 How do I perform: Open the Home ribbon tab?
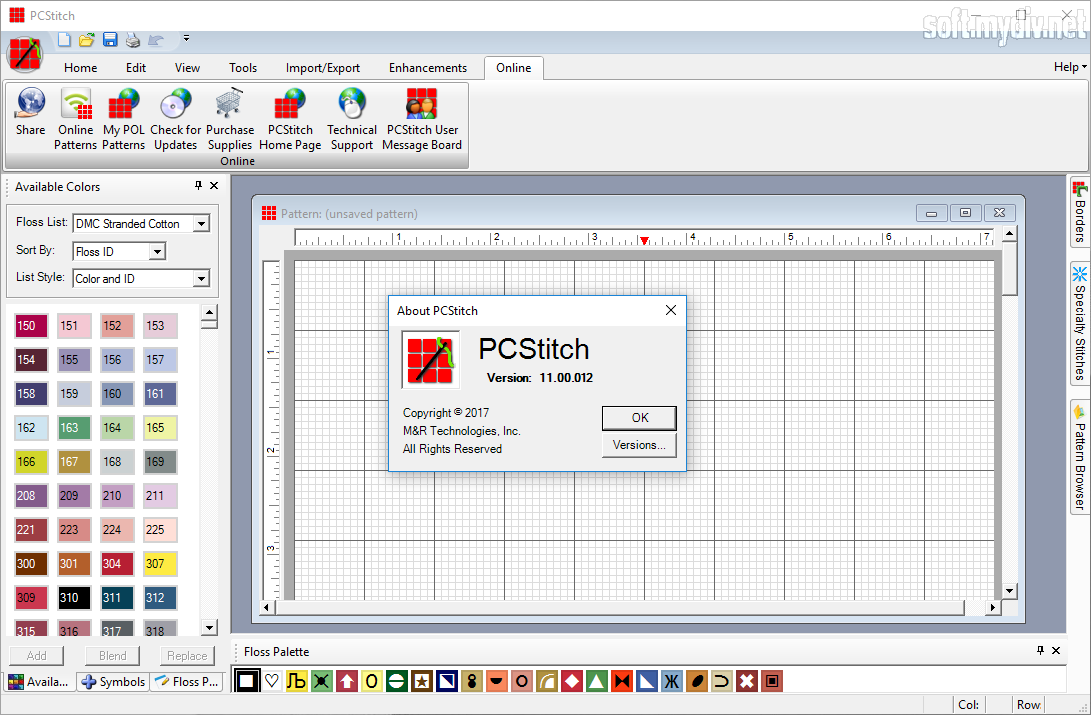pos(81,67)
